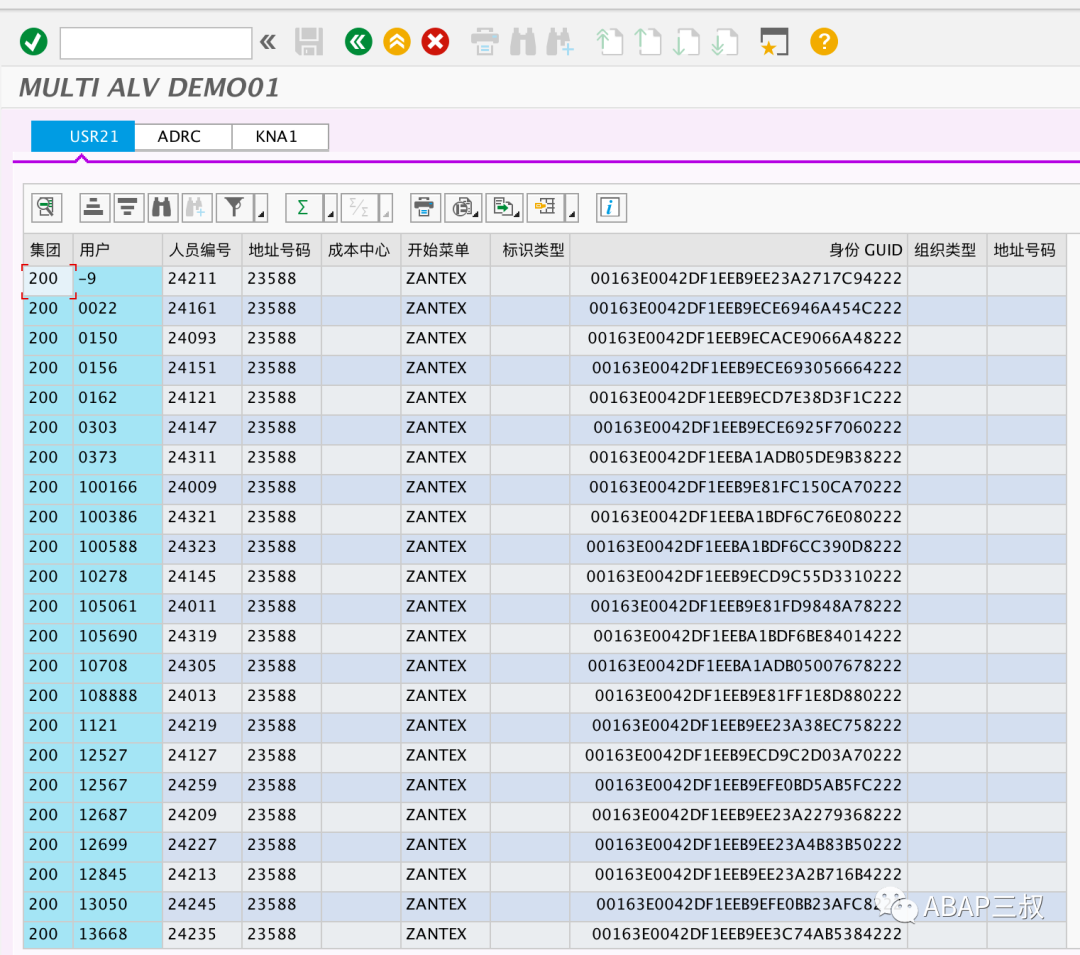Viewport: 1080px width, 955px height.
Task: Select the 开始菜单 column header
Action: click(x=445, y=250)
